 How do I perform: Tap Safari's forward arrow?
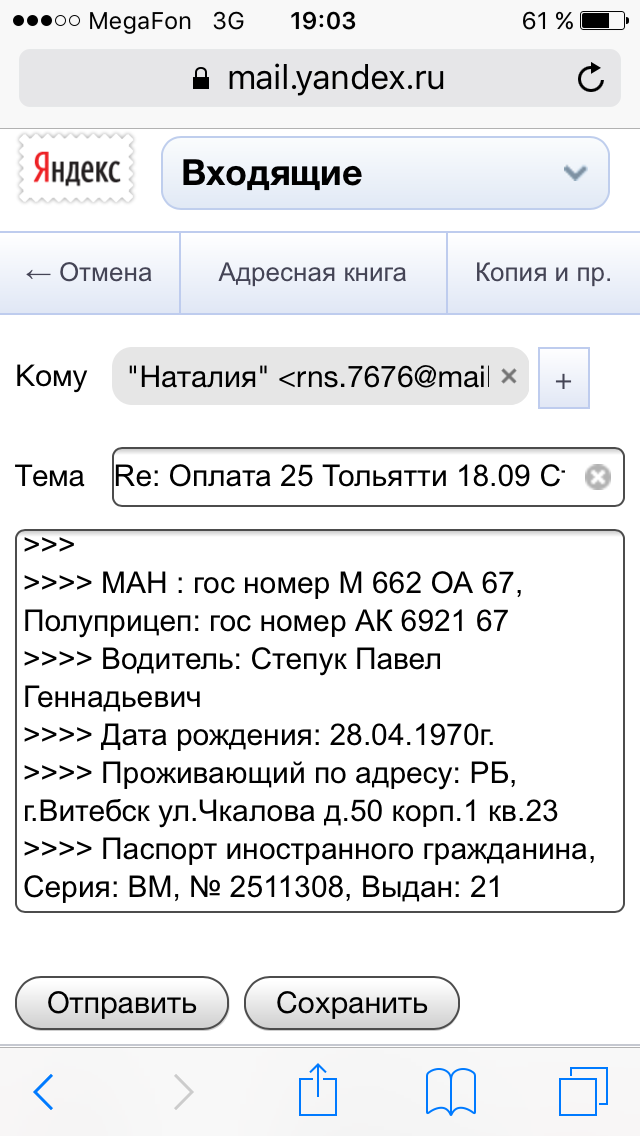[183, 1092]
